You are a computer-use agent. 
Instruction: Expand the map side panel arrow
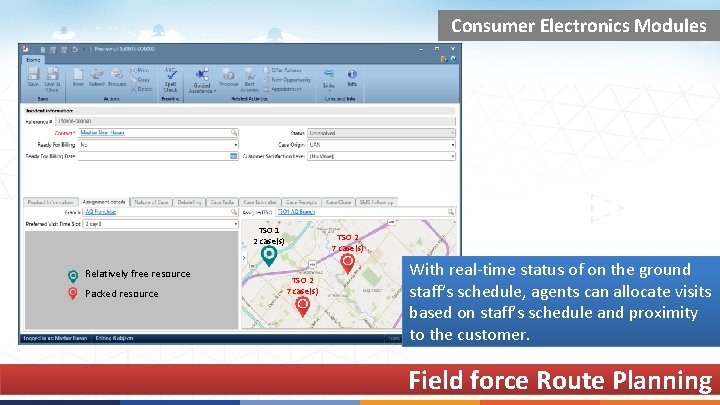click(244, 258)
